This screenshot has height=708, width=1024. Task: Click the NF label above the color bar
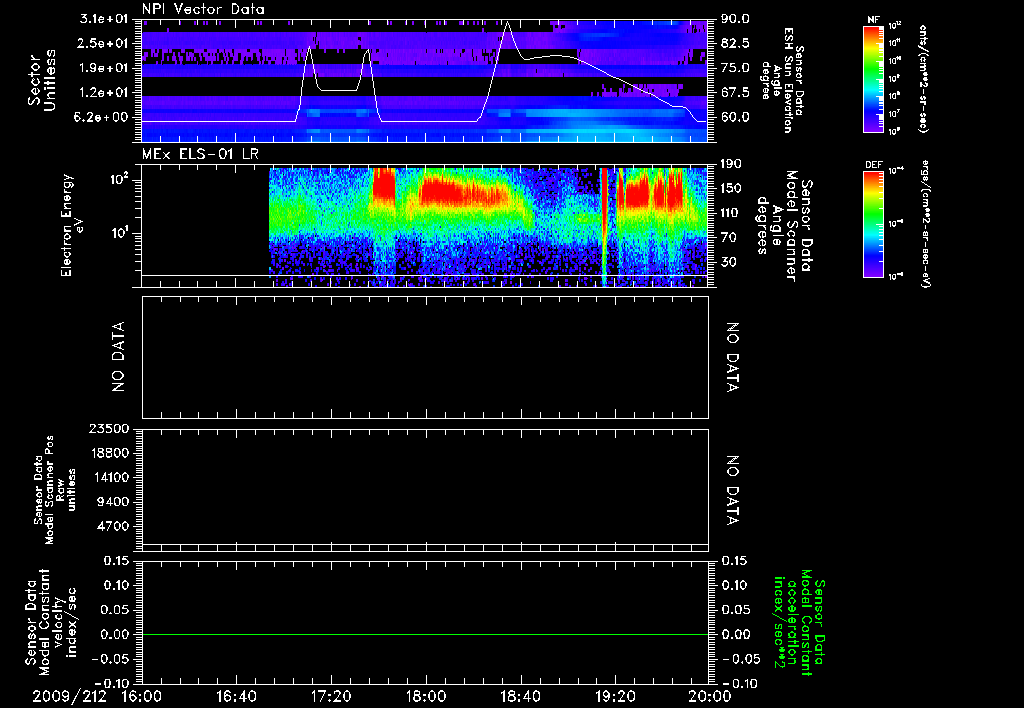[874, 20]
